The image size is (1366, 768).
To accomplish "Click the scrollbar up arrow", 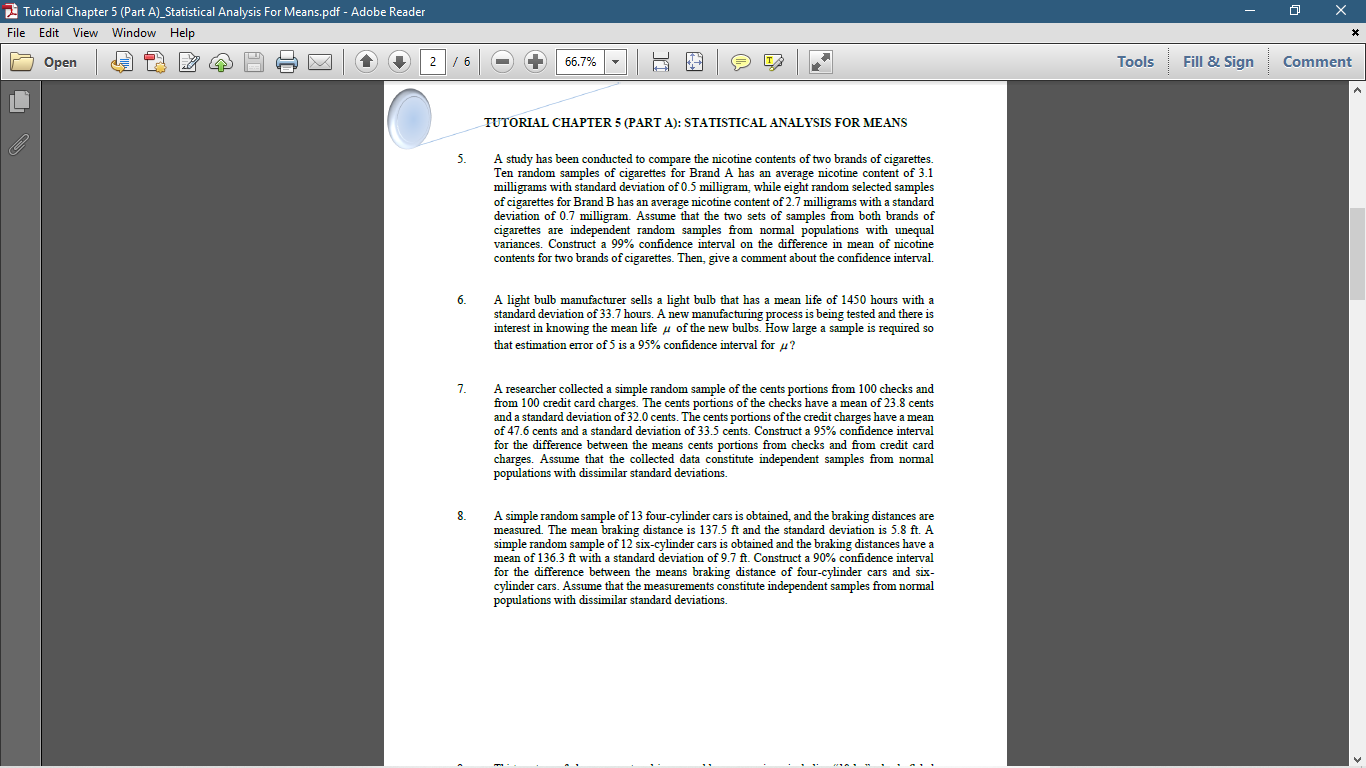I will coord(1357,91).
